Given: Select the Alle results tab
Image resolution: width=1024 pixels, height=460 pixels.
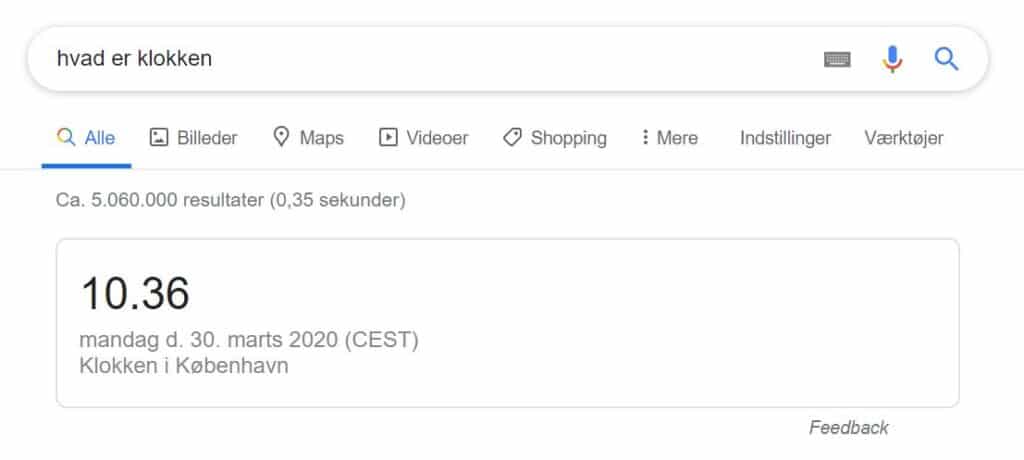Looking at the screenshot, I should [x=86, y=138].
